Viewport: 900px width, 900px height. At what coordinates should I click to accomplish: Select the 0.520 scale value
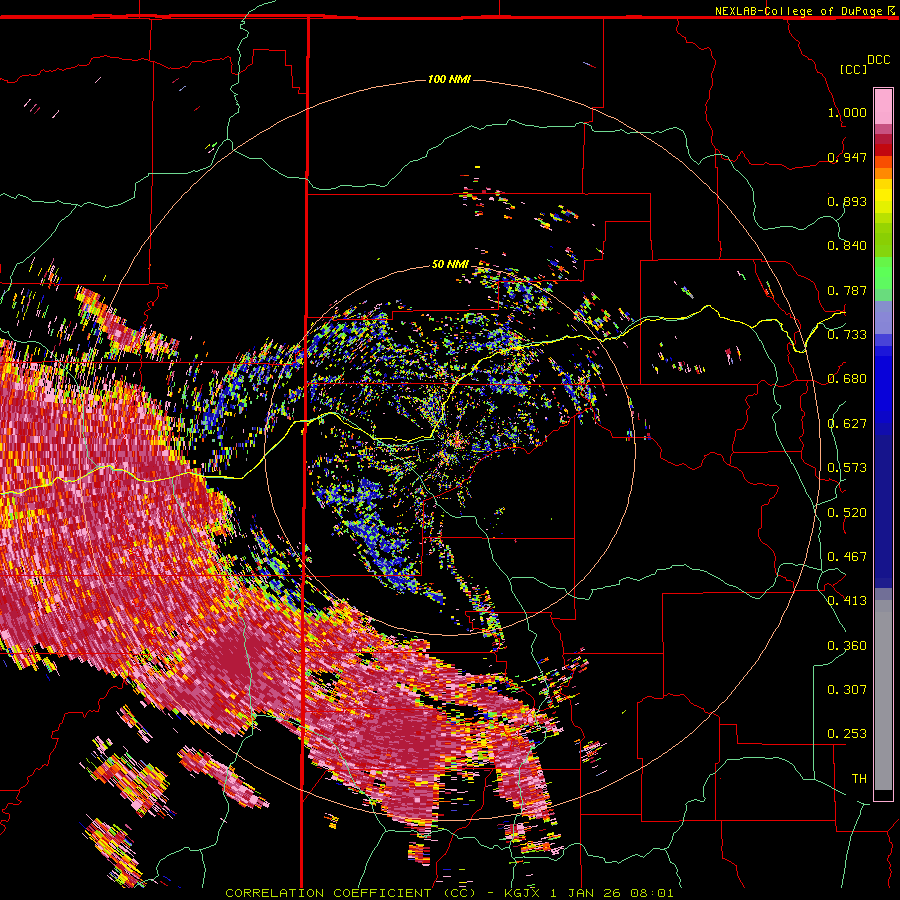point(847,513)
